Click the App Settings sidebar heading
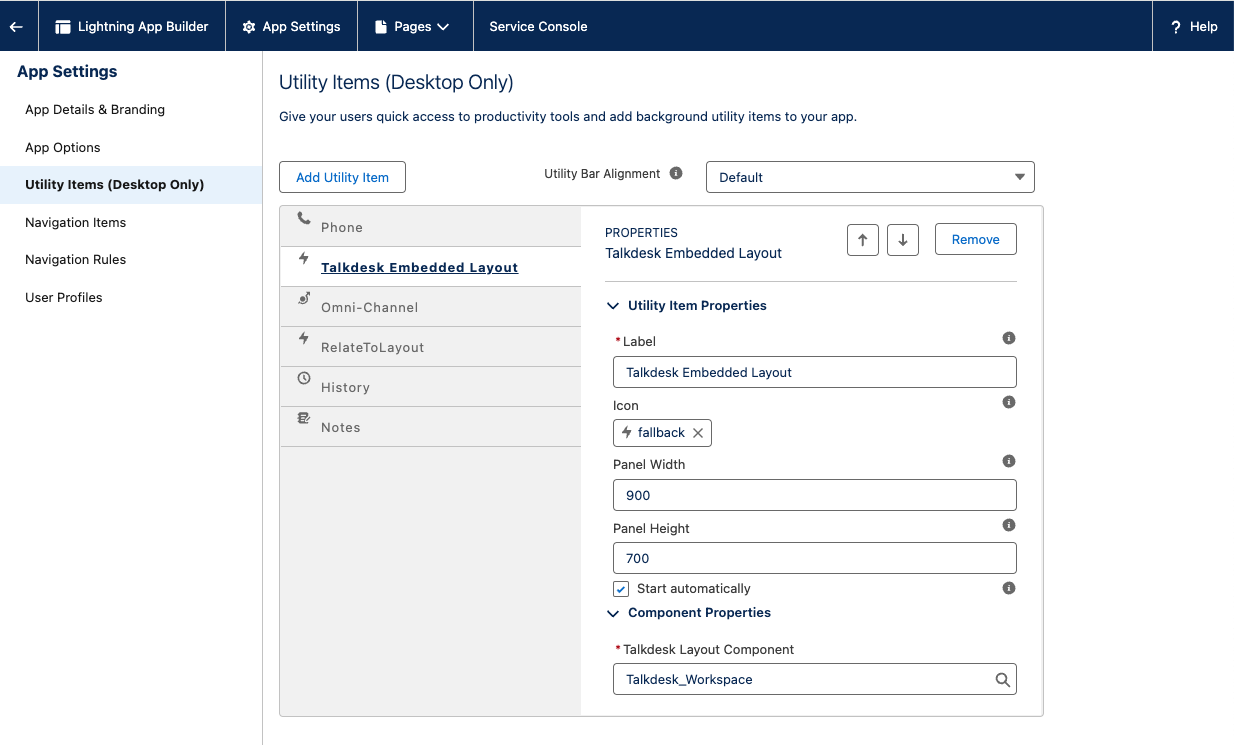 (67, 72)
